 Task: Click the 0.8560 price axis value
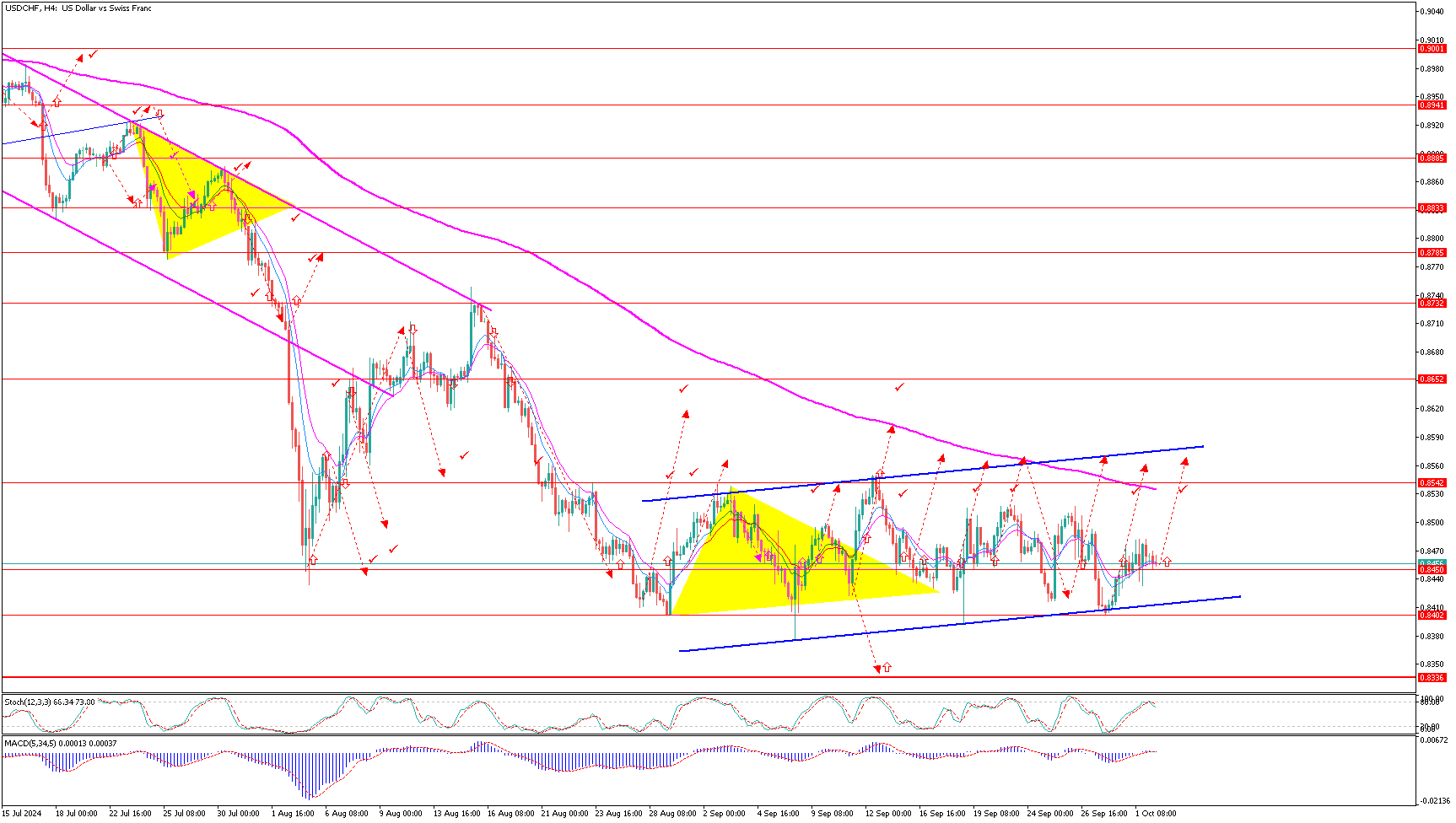(1432, 466)
